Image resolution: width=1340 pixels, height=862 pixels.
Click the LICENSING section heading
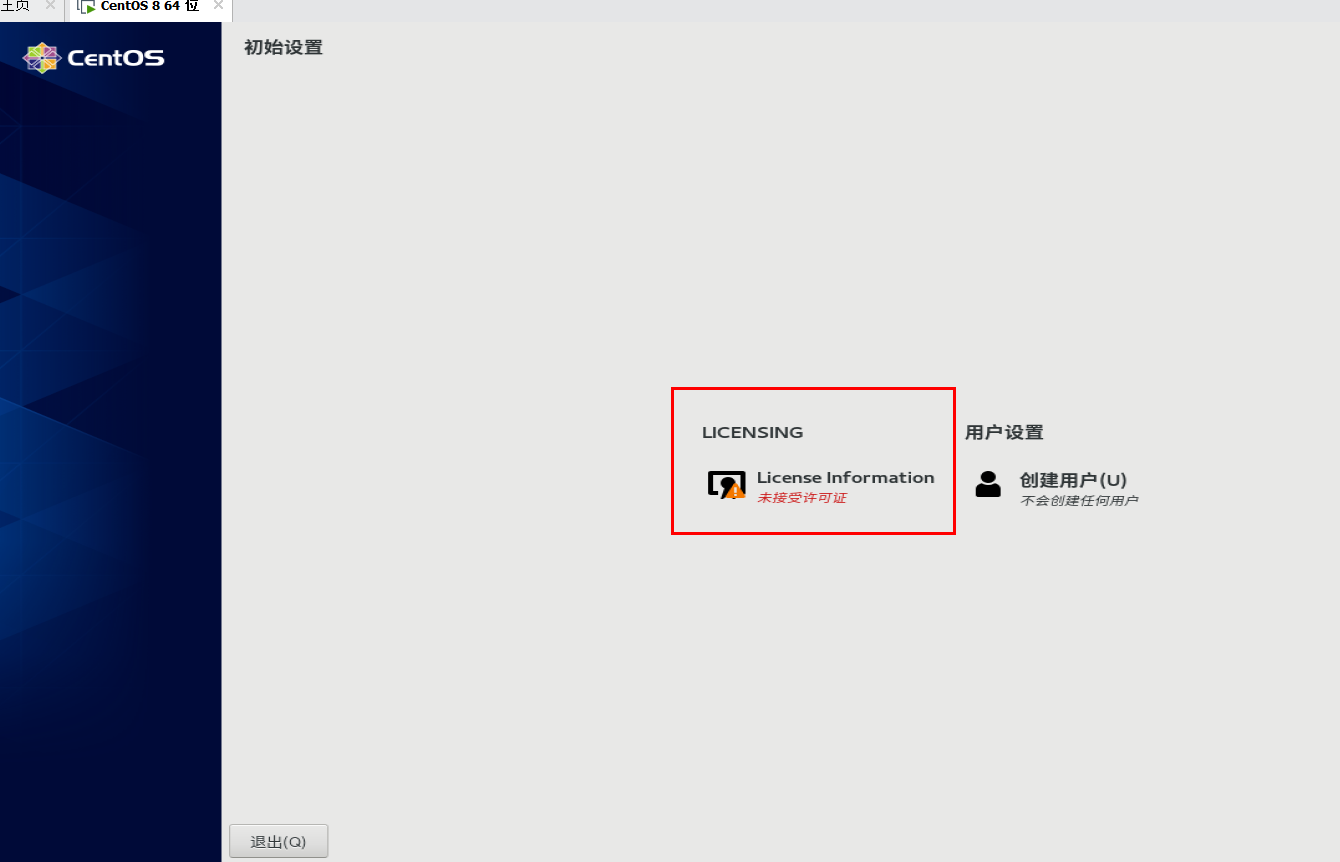pos(752,432)
